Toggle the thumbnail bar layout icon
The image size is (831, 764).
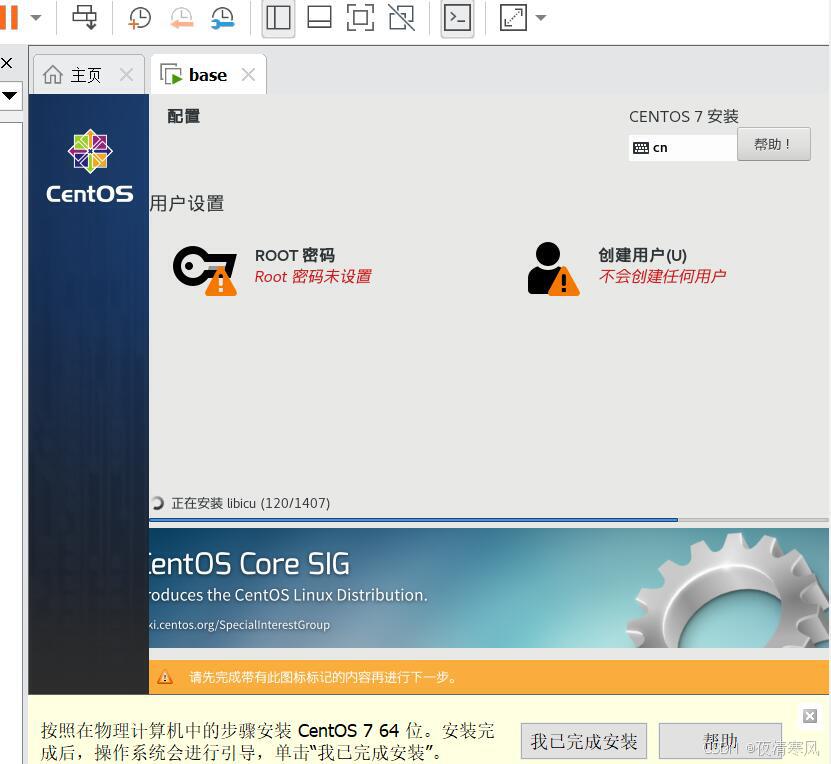click(320, 17)
